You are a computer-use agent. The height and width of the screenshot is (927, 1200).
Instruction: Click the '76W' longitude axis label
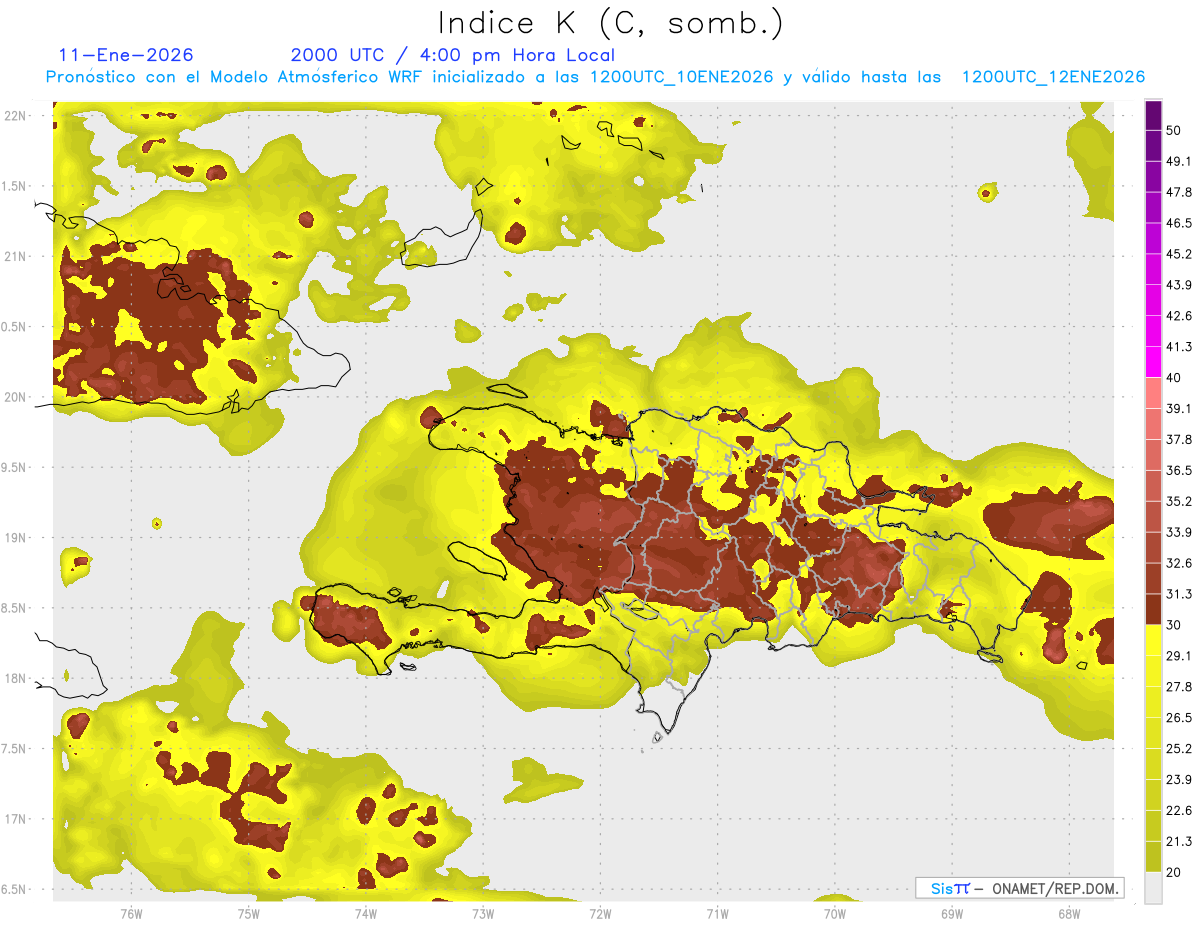[131, 913]
